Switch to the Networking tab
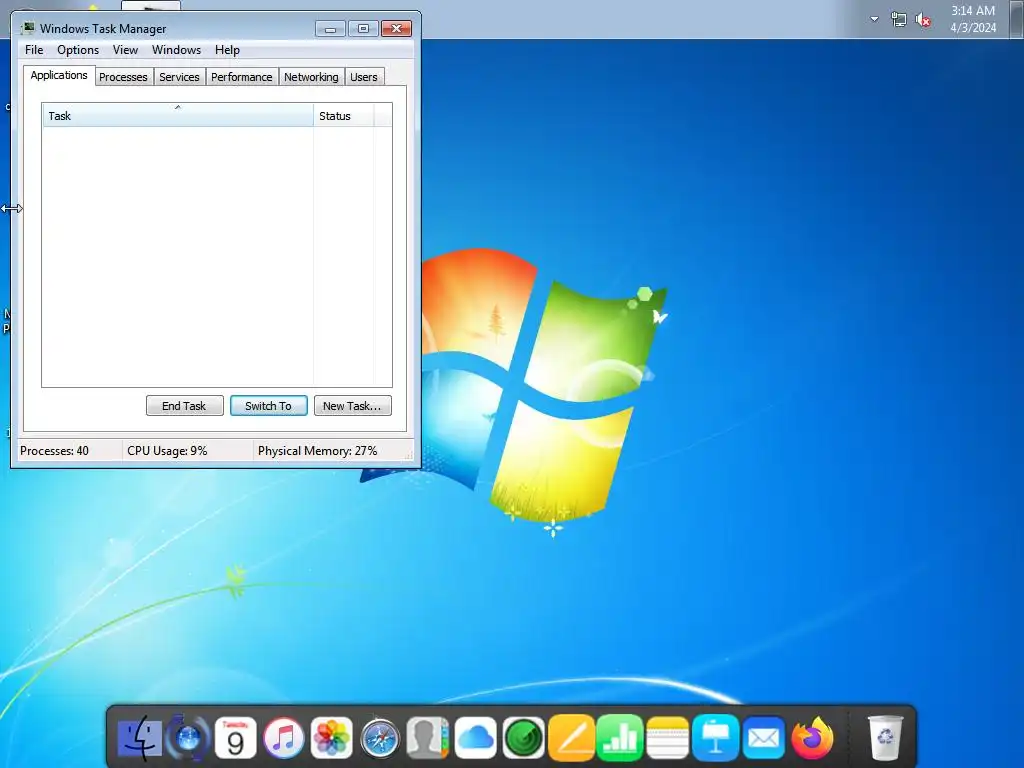Viewport: 1024px width, 768px height. pyautogui.click(x=312, y=77)
